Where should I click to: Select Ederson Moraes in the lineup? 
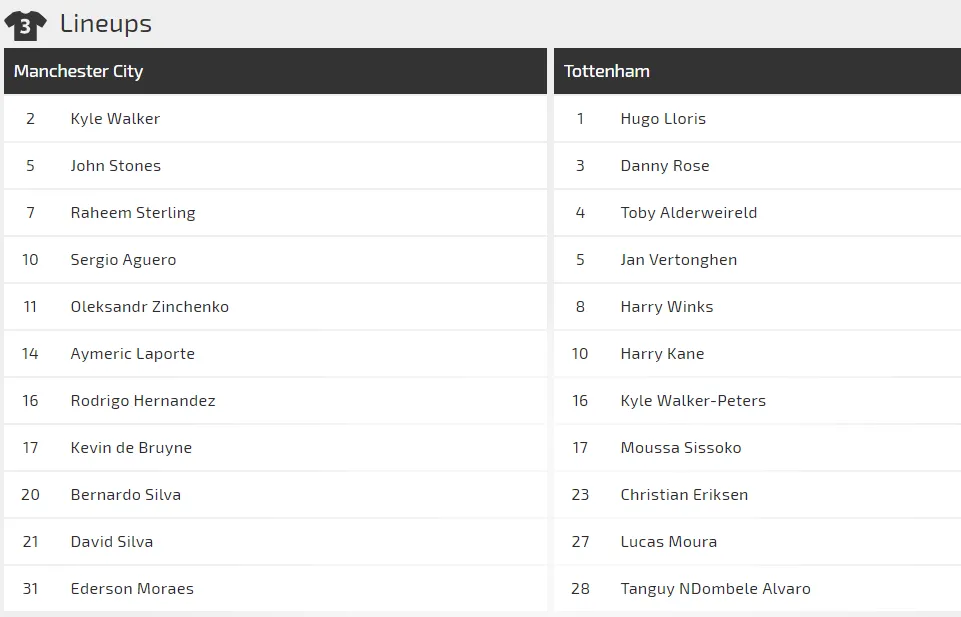tap(132, 589)
